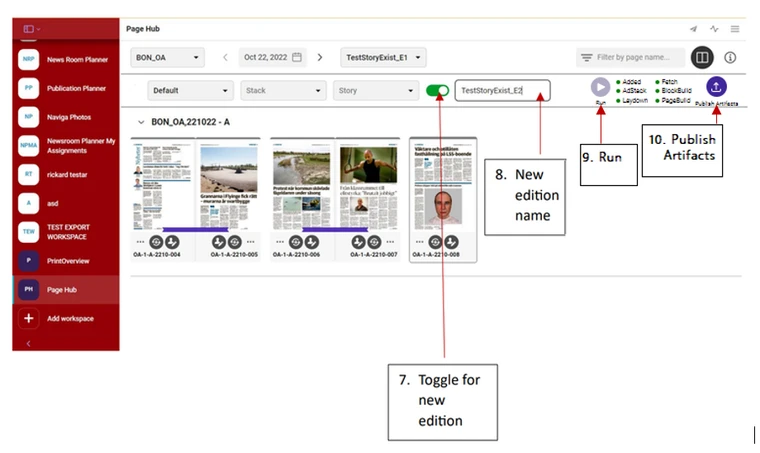
Task: Click the info icon near filter
Action: 730,58
